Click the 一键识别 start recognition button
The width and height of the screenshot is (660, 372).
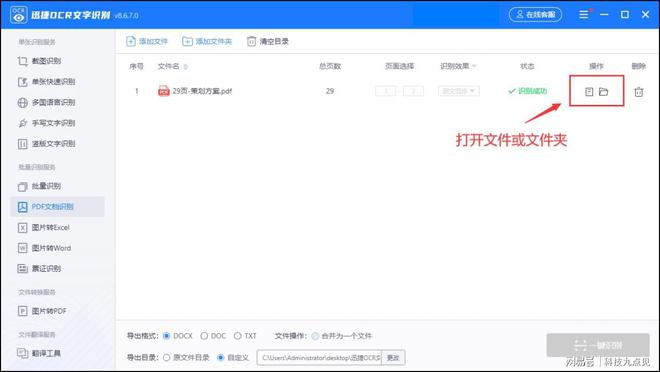(x=598, y=345)
